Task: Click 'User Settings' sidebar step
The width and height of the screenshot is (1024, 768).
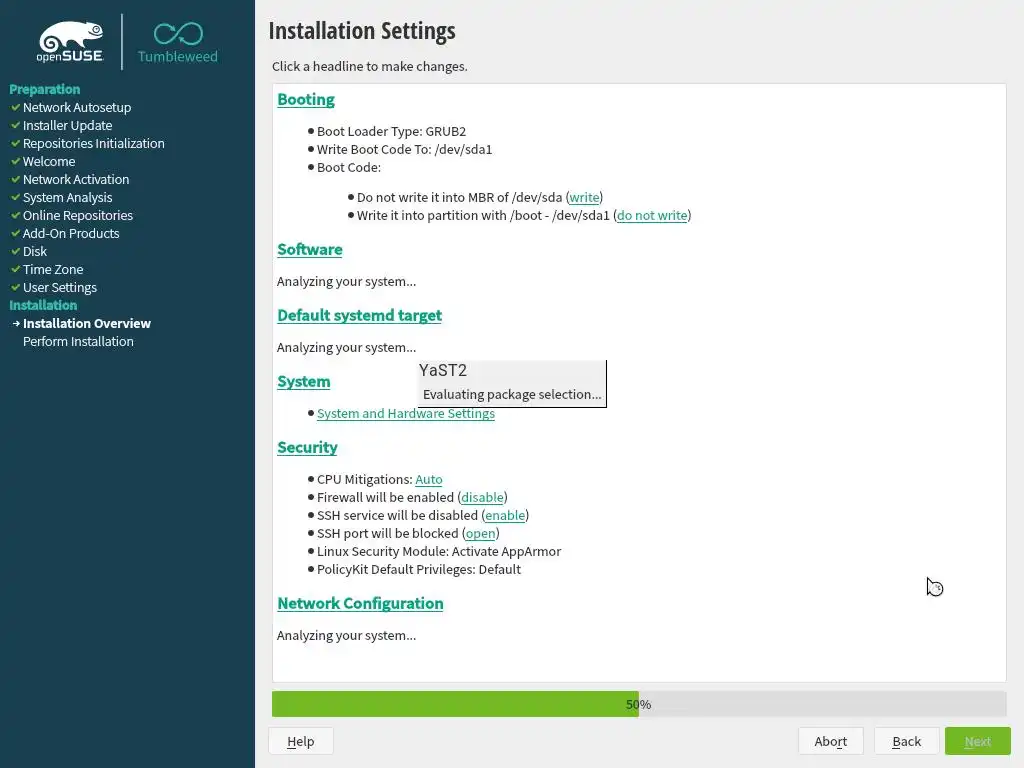Action: click(59, 287)
